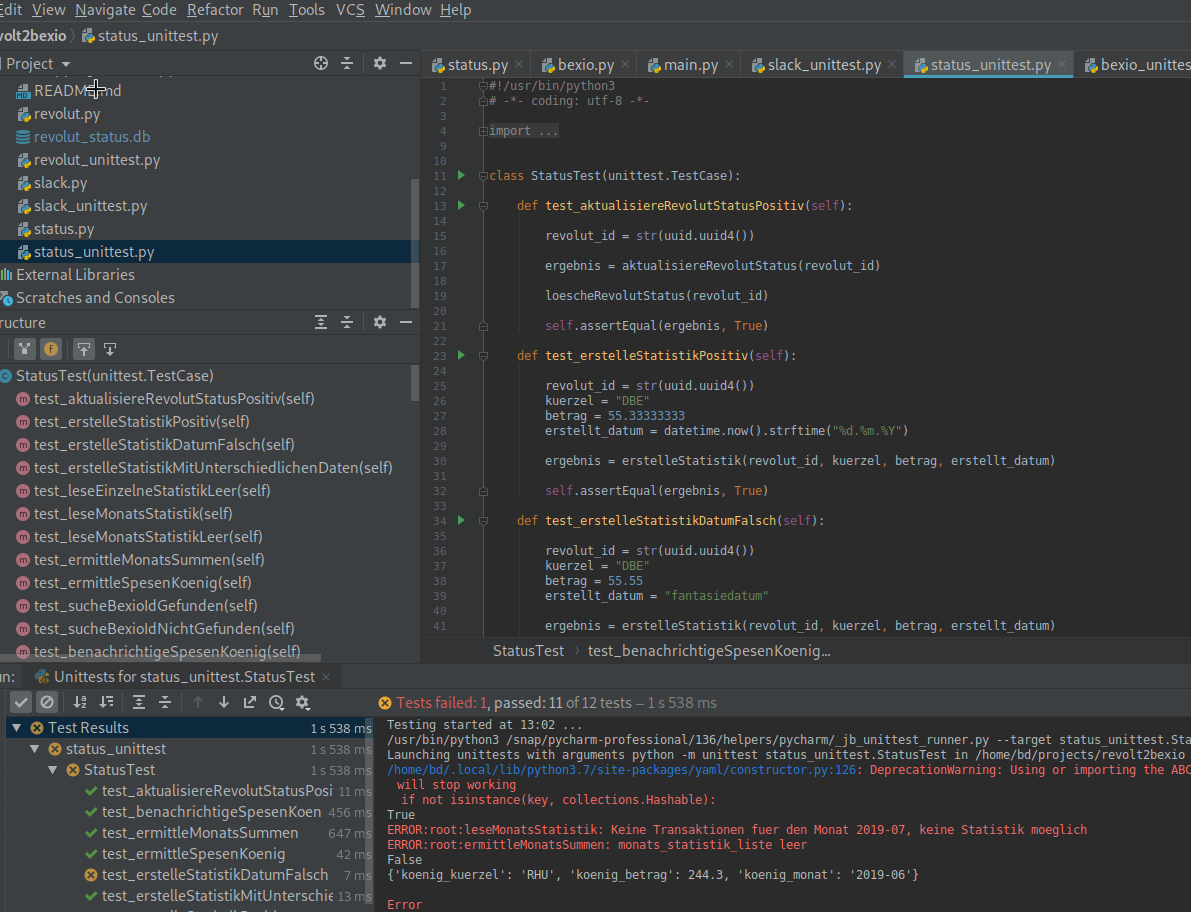Fold test_aktualisiereRevolutStatusPositiv method in editor

(x=483, y=206)
